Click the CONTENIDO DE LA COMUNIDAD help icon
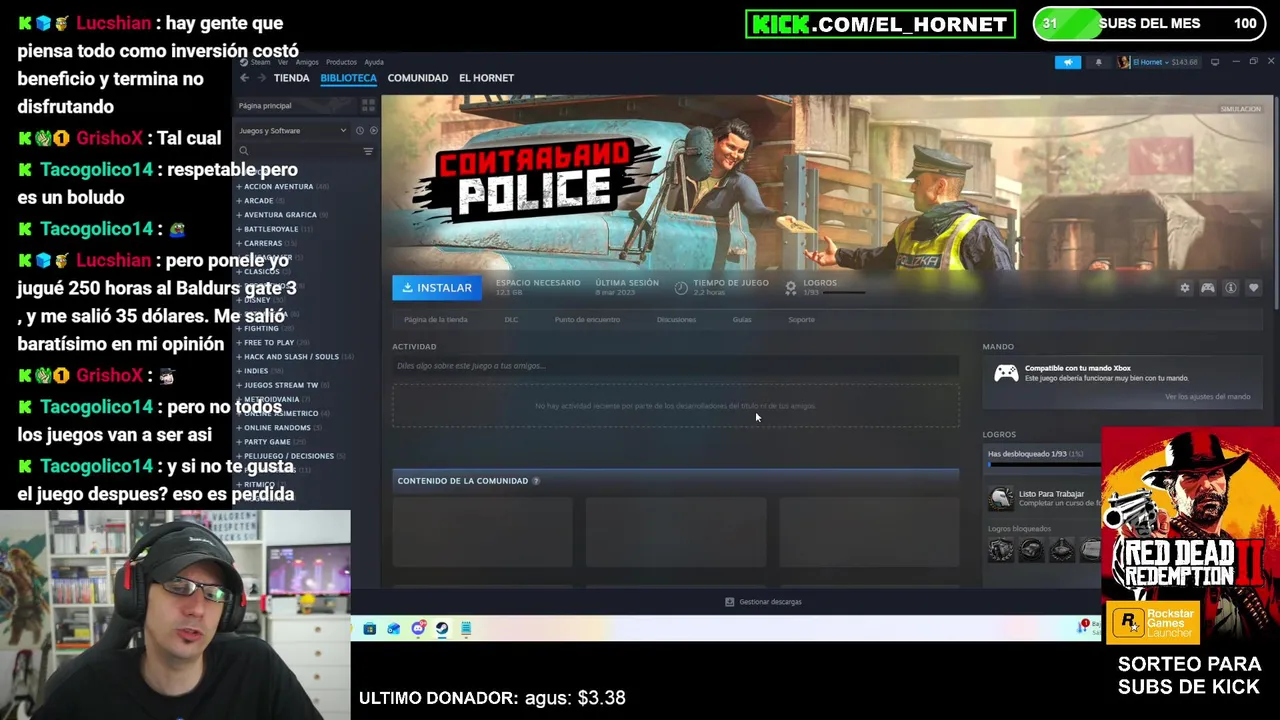The width and height of the screenshot is (1280, 720). (536, 481)
